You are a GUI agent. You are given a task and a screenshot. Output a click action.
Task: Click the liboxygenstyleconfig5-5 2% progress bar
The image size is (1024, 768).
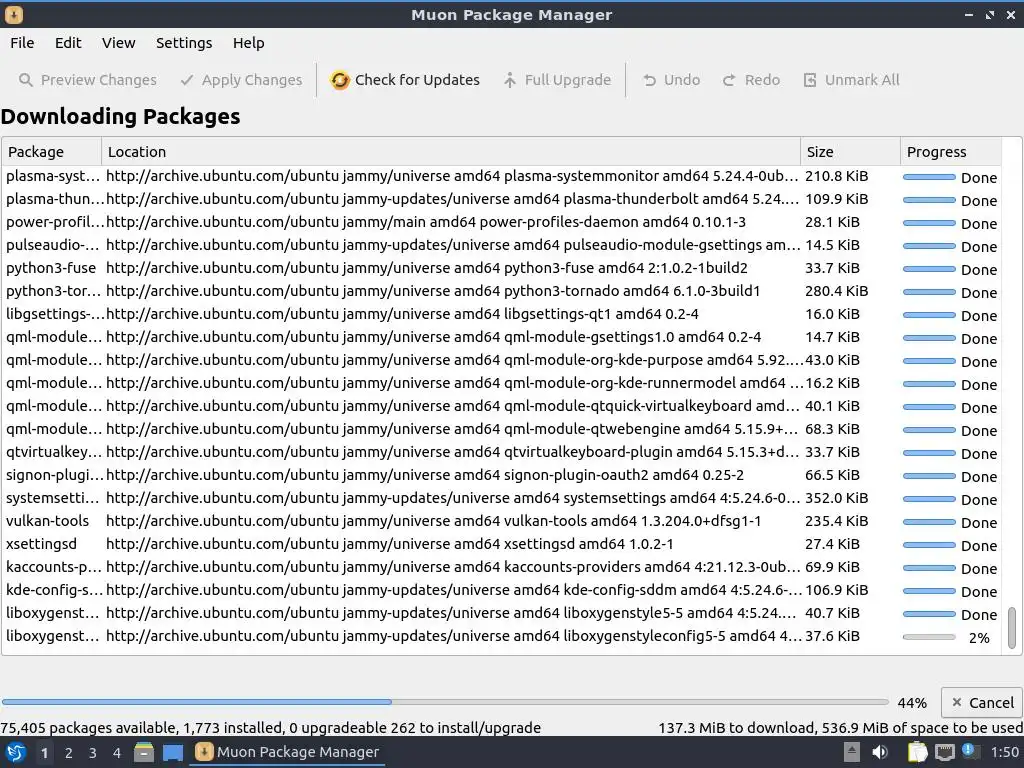click(x=929, y=637)
